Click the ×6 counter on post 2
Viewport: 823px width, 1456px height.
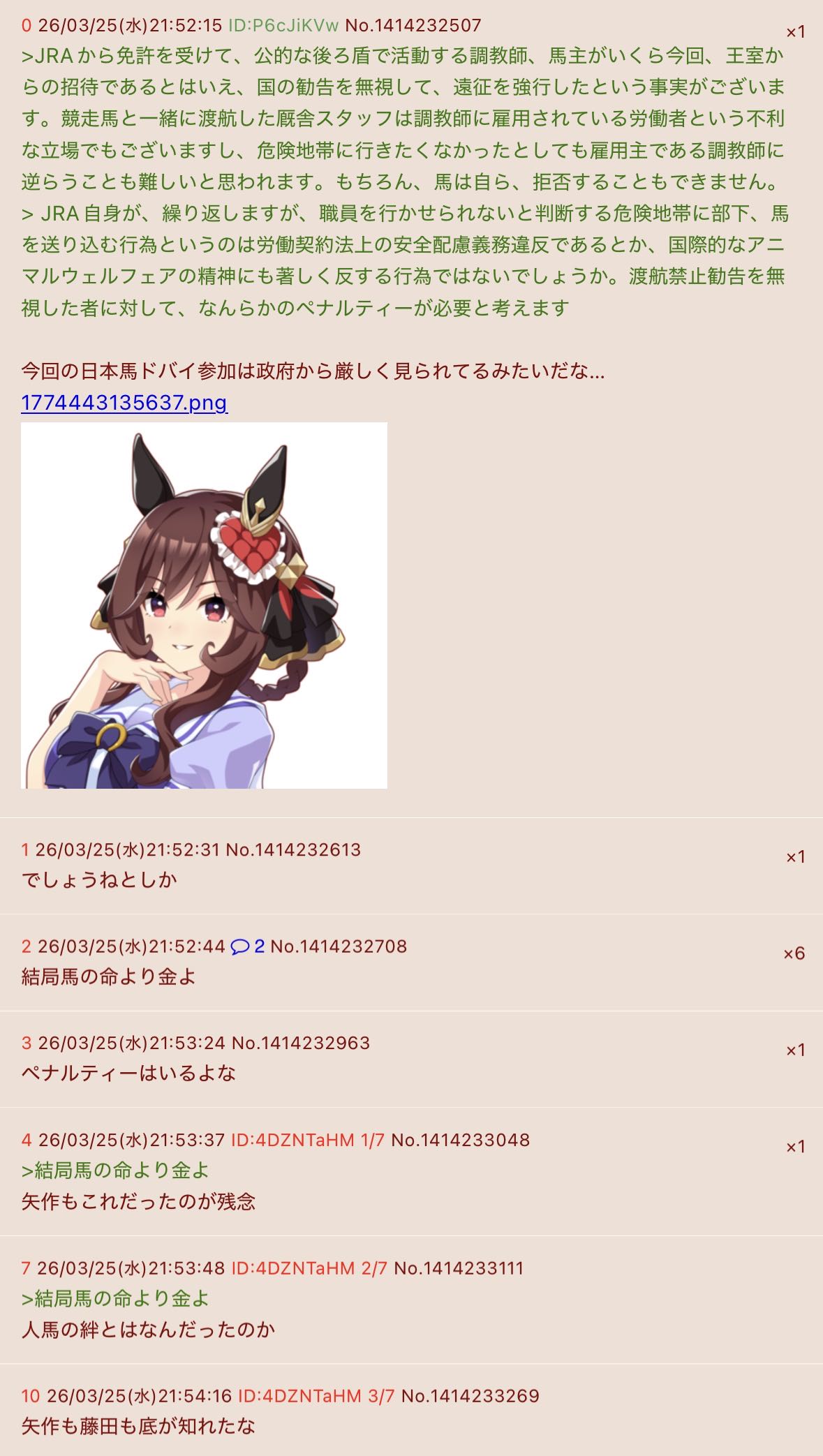pos(794,953)
